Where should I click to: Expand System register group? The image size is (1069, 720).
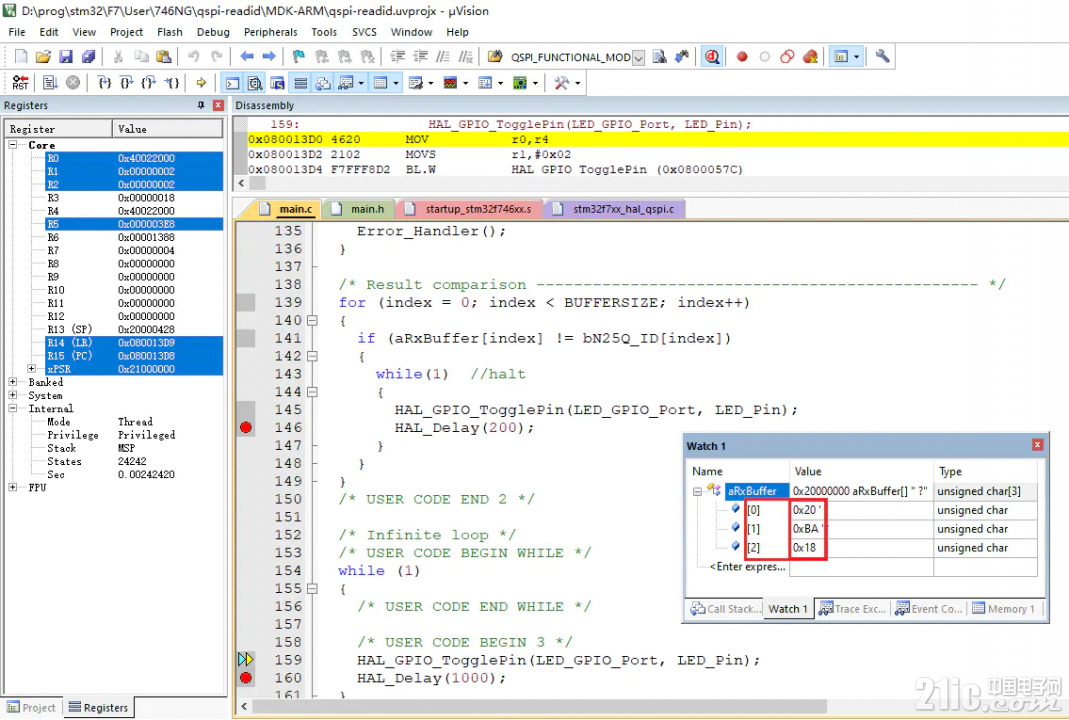(13, 395)
